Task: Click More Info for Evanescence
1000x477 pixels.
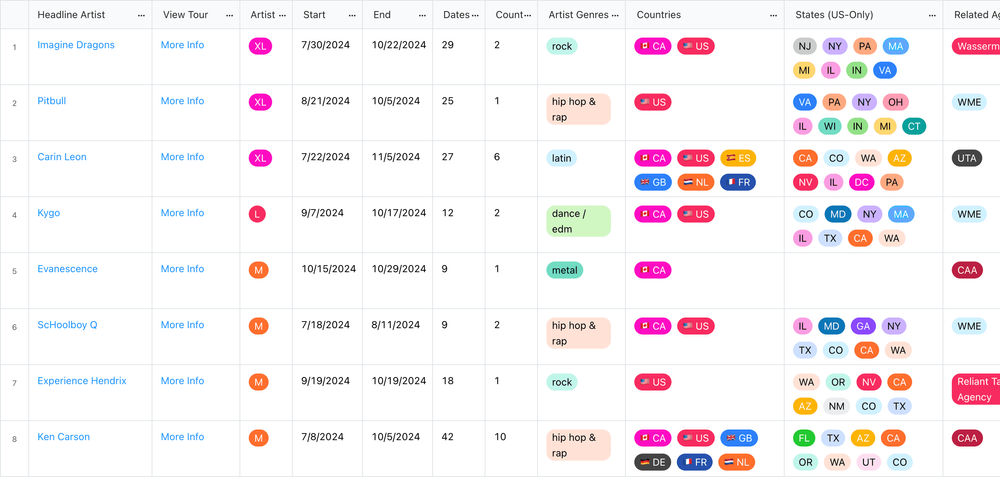Action: coord(182,269)
